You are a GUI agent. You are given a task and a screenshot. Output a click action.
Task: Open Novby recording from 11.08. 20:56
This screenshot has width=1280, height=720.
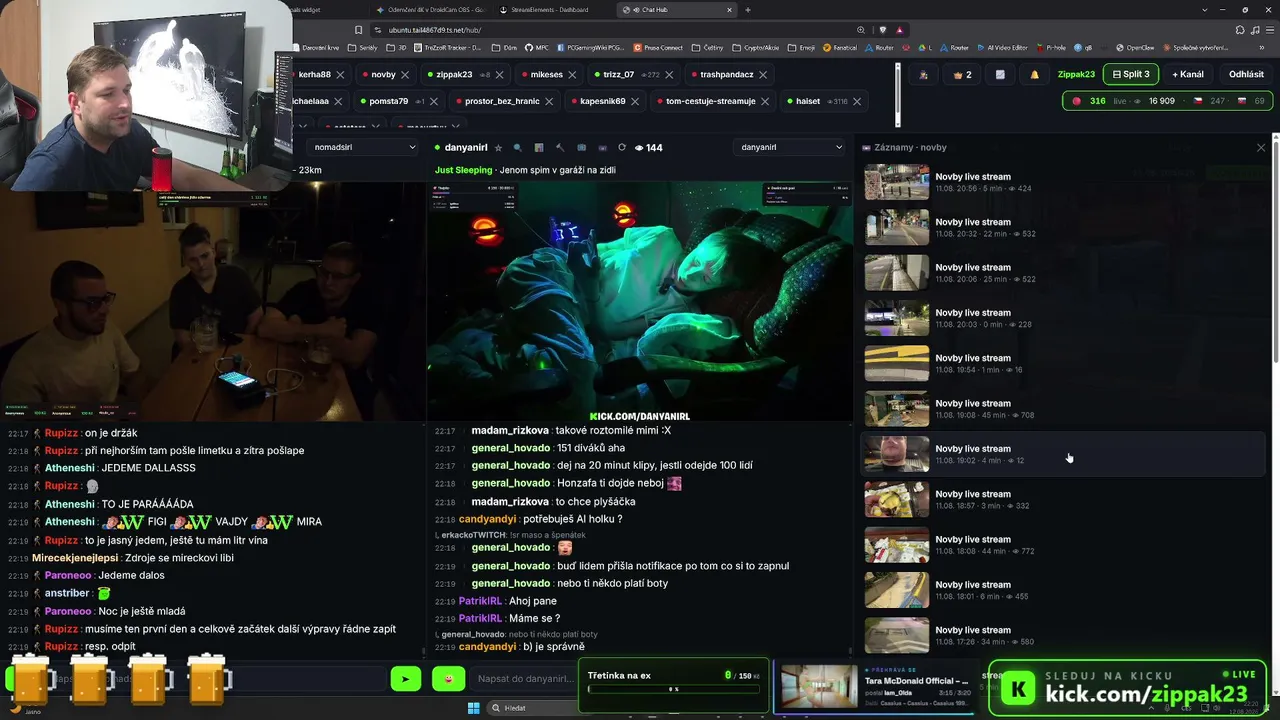point(1063,182)
